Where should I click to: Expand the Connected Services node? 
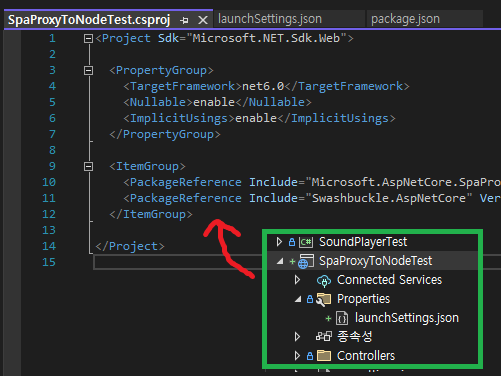[x=297, y=280]
